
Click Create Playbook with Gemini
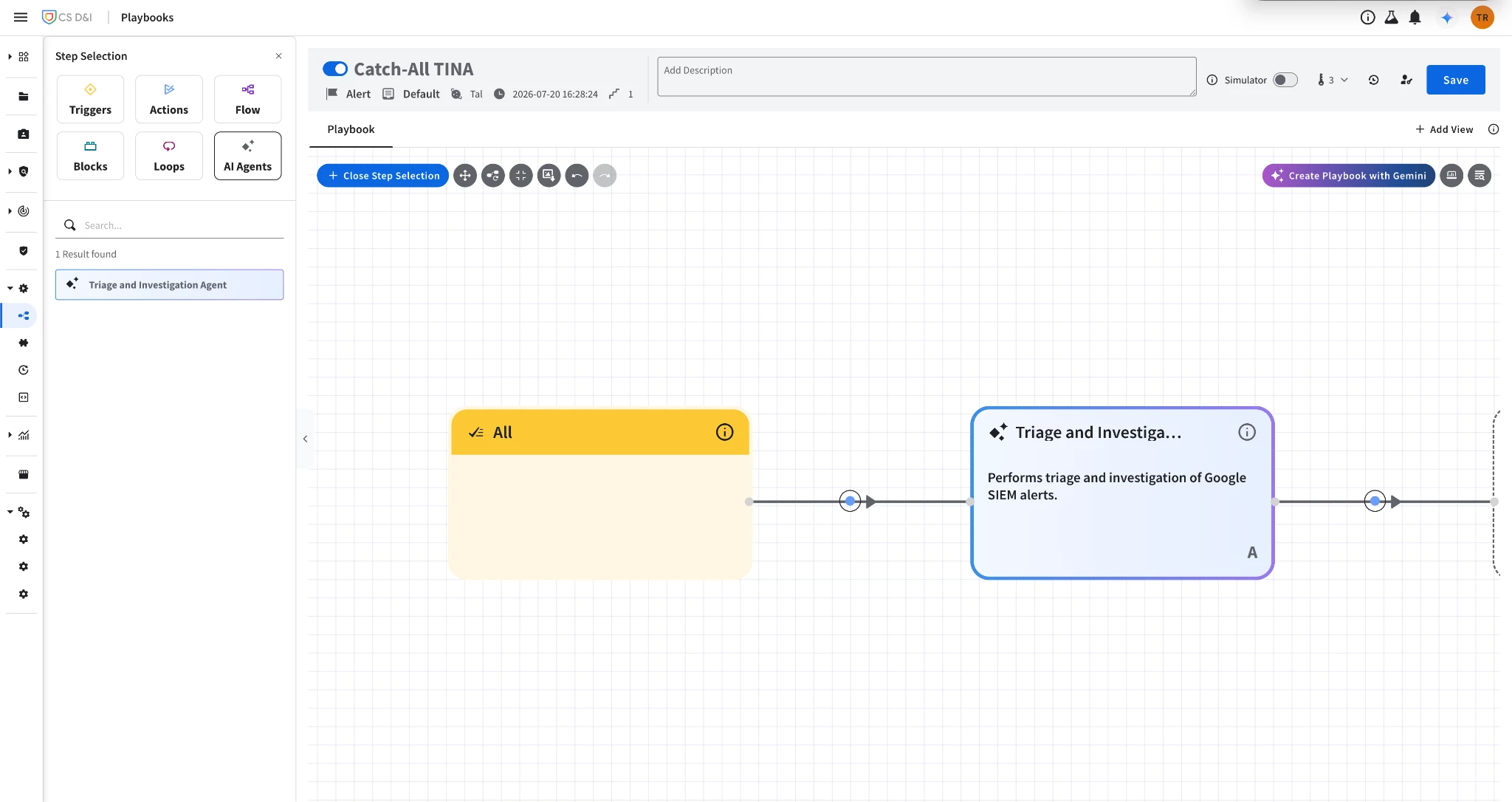click(x=1348, y=176)
